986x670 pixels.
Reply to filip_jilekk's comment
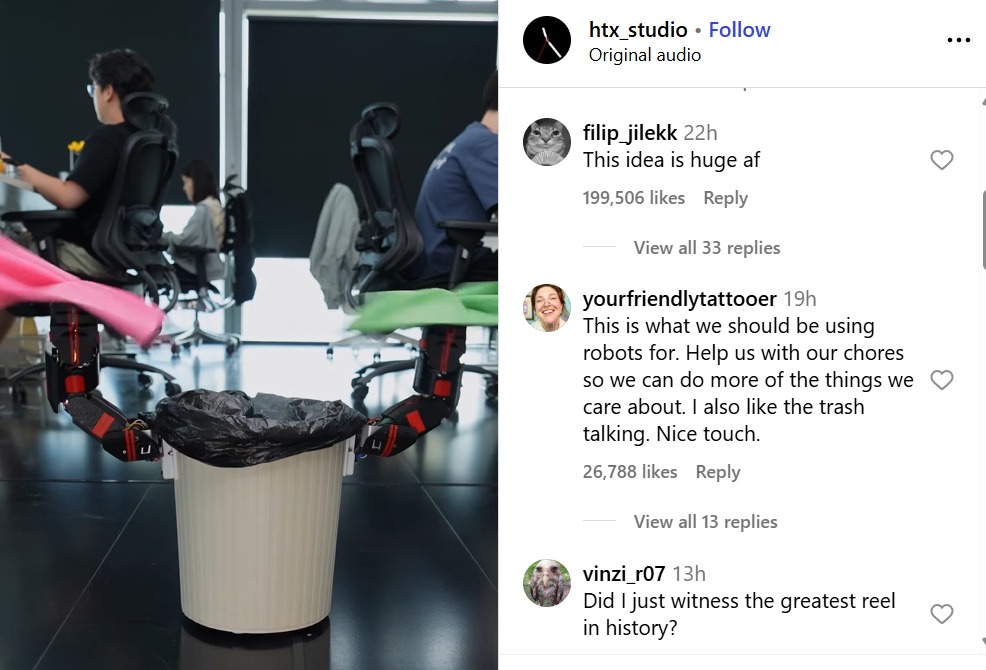click(x=726, y=198)
